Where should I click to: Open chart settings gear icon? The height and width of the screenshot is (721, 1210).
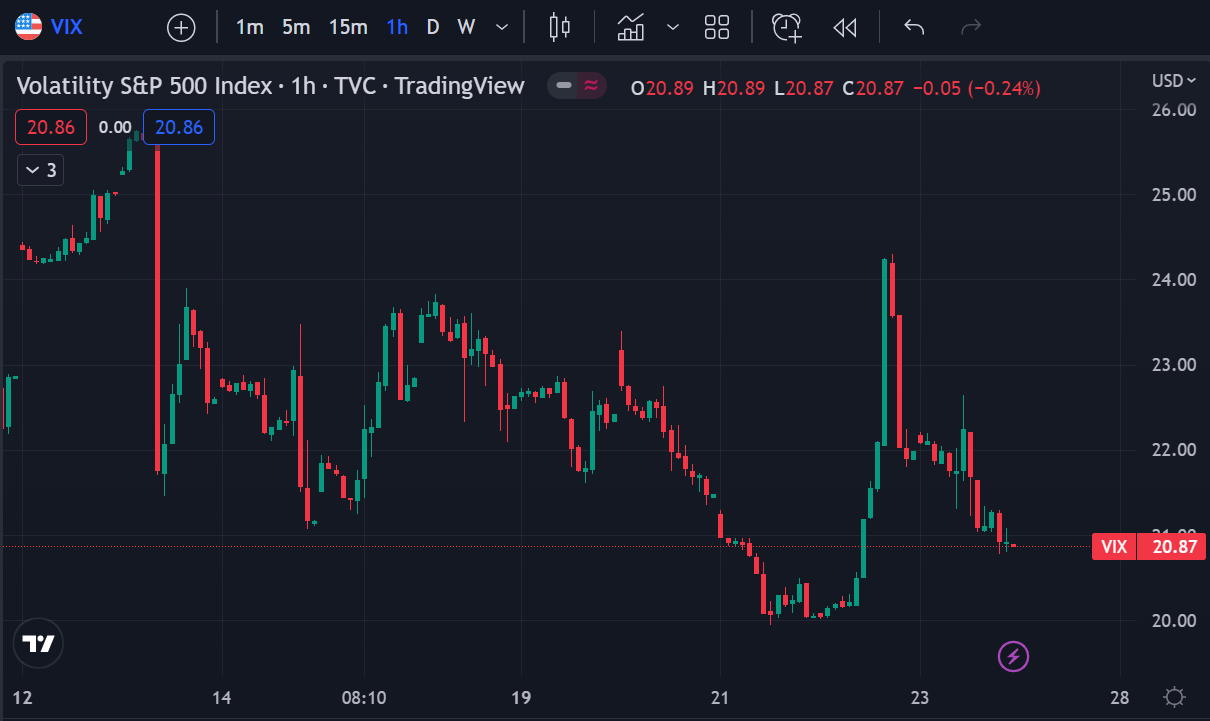click(1175, 697)
